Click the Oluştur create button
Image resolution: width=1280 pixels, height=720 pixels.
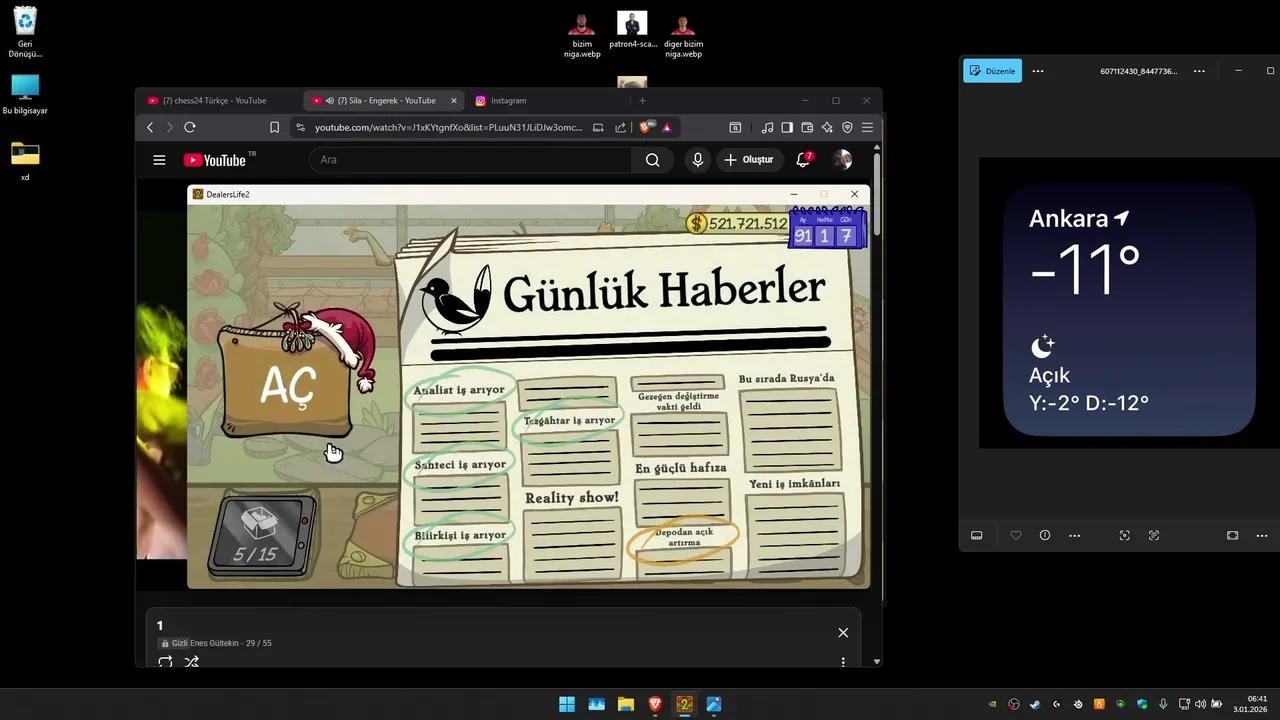pos(750,160)
